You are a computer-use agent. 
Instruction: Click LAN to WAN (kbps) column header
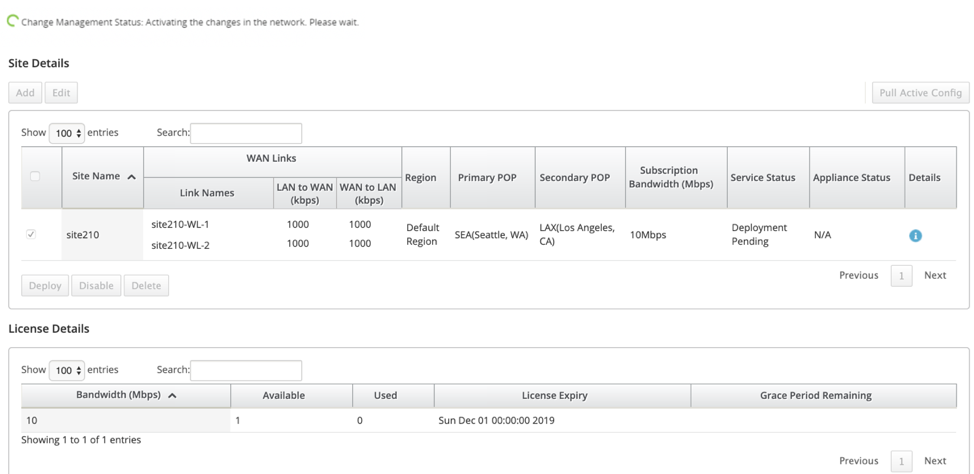coord(304,193)
